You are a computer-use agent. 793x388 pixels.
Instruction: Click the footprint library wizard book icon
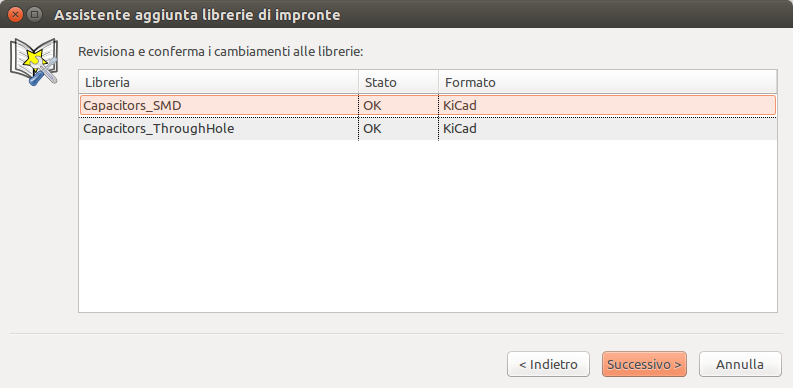point(34,62)
